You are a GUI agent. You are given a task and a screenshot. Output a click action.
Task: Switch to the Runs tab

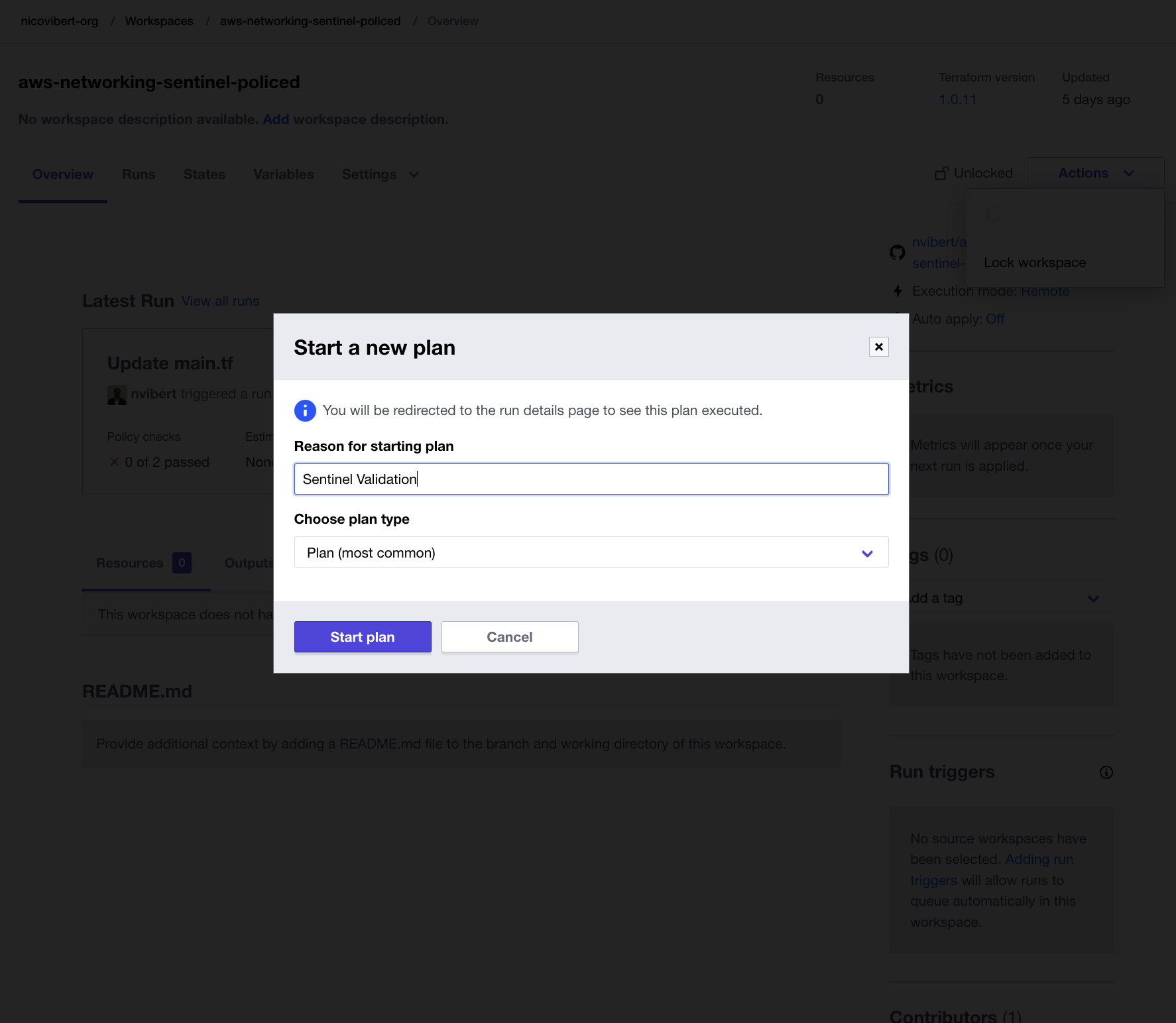(x=139, y=174)
